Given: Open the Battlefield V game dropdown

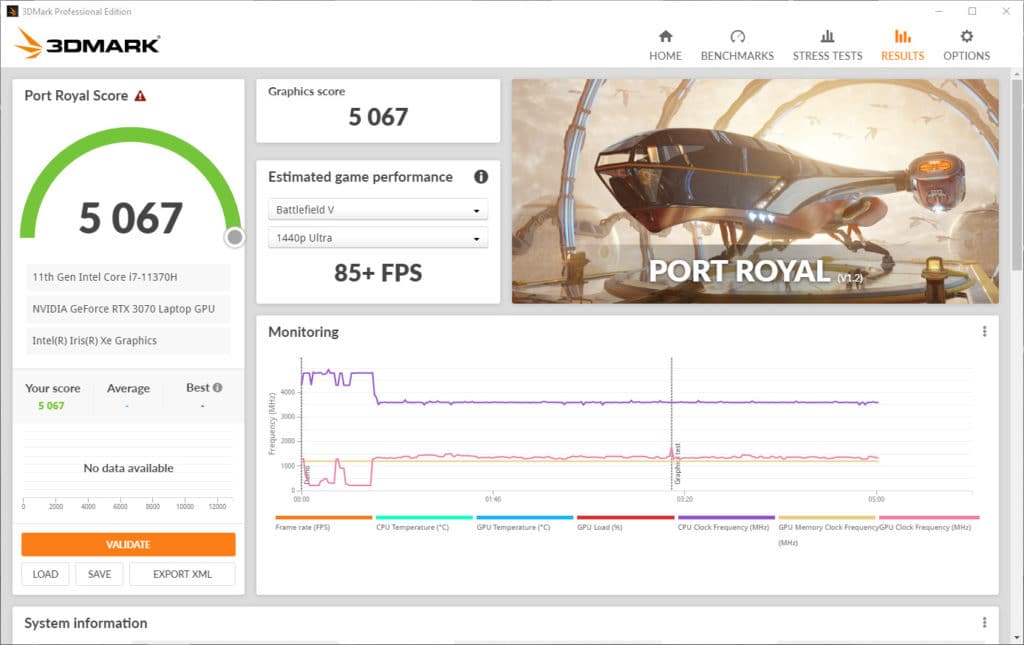Looking at the screenshot, I should (x=378, y=210).
